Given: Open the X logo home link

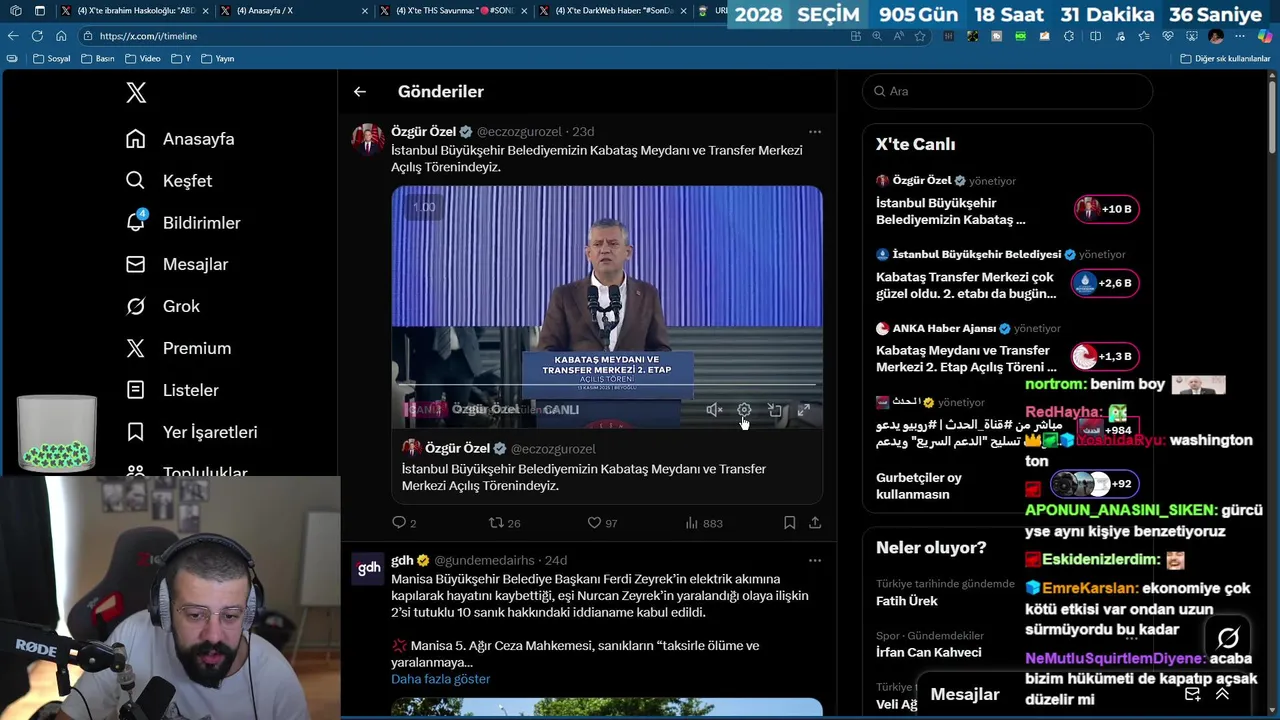Looking at the screenshot, I should tap(136, 93).
